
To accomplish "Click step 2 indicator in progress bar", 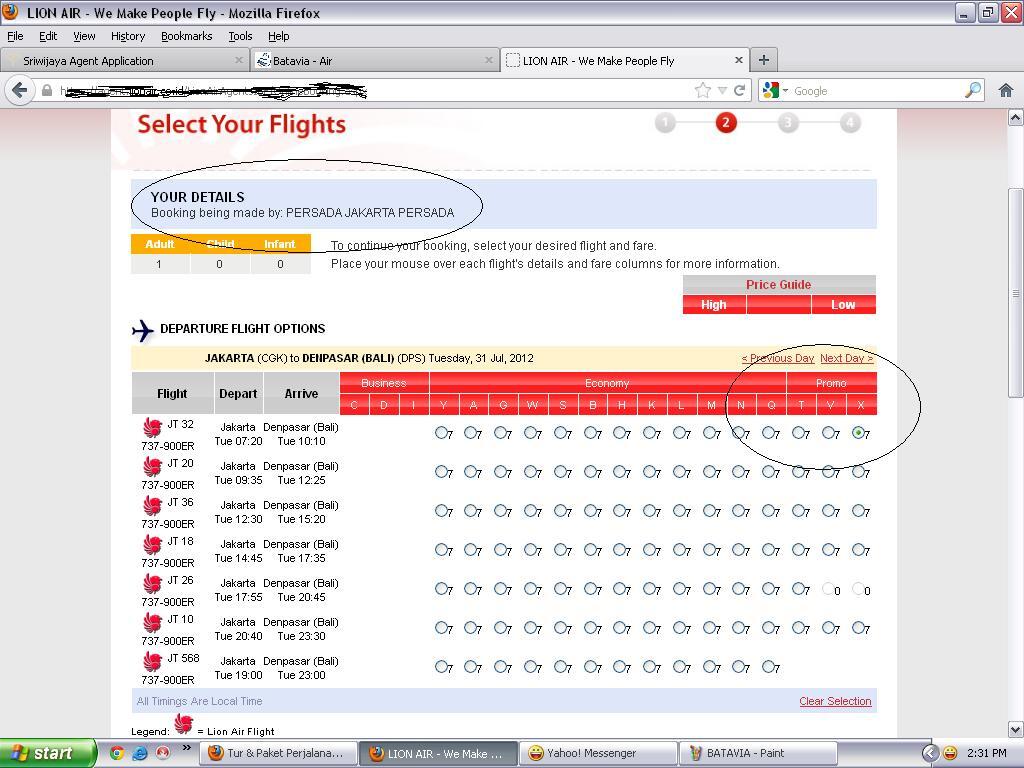I will 726,123.
